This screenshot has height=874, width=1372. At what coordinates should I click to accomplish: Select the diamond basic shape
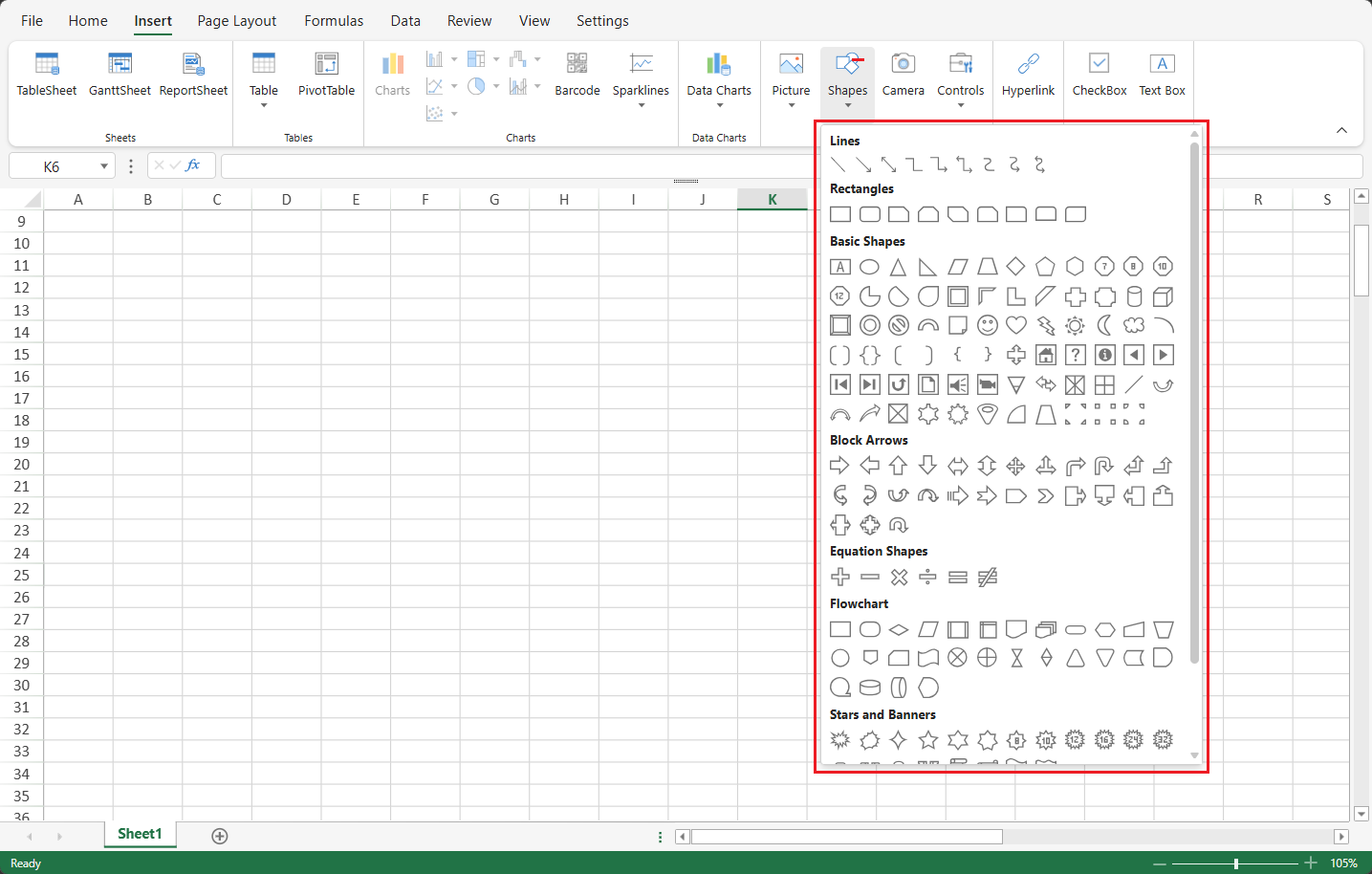pos(1016,267)
